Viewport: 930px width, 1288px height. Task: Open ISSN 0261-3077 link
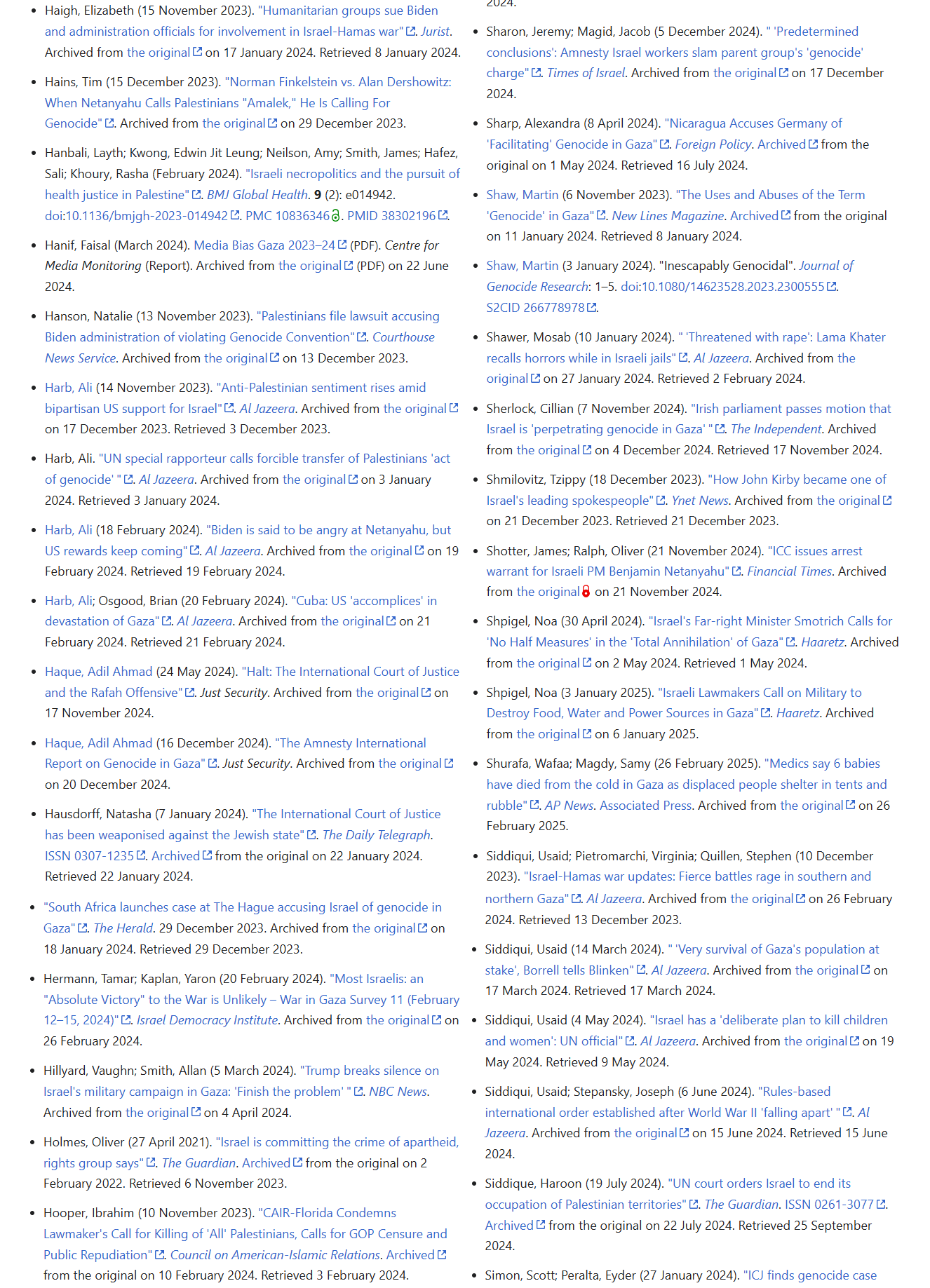pos(835,1205)
